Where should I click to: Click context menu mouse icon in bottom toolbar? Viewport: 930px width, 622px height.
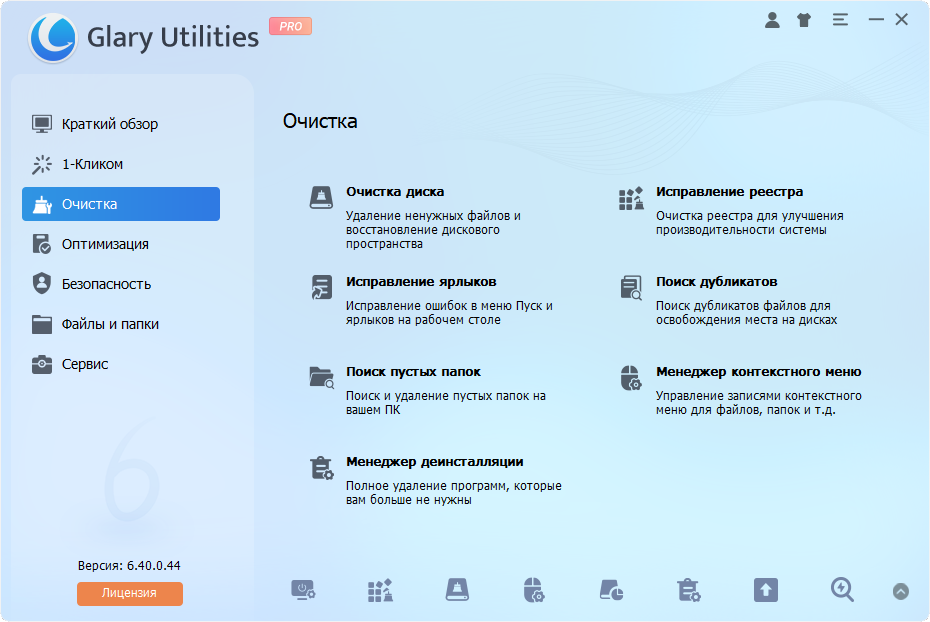[534, 590]
